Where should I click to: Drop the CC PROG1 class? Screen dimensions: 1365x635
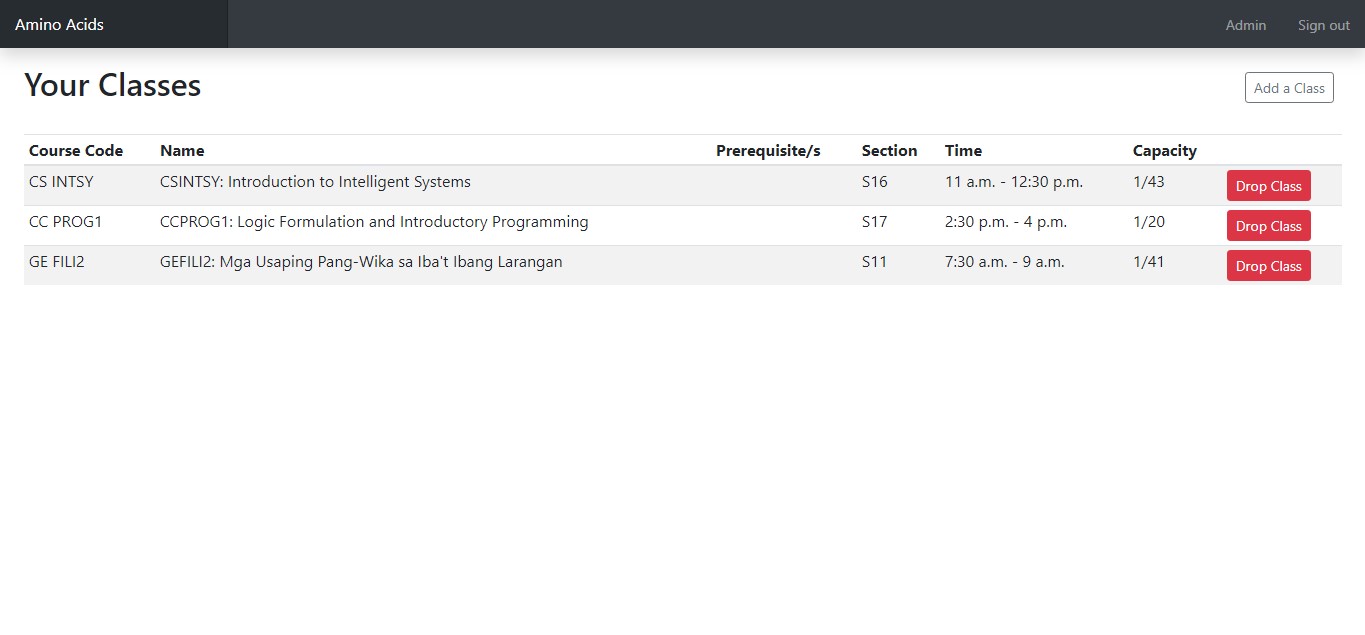1267,226
